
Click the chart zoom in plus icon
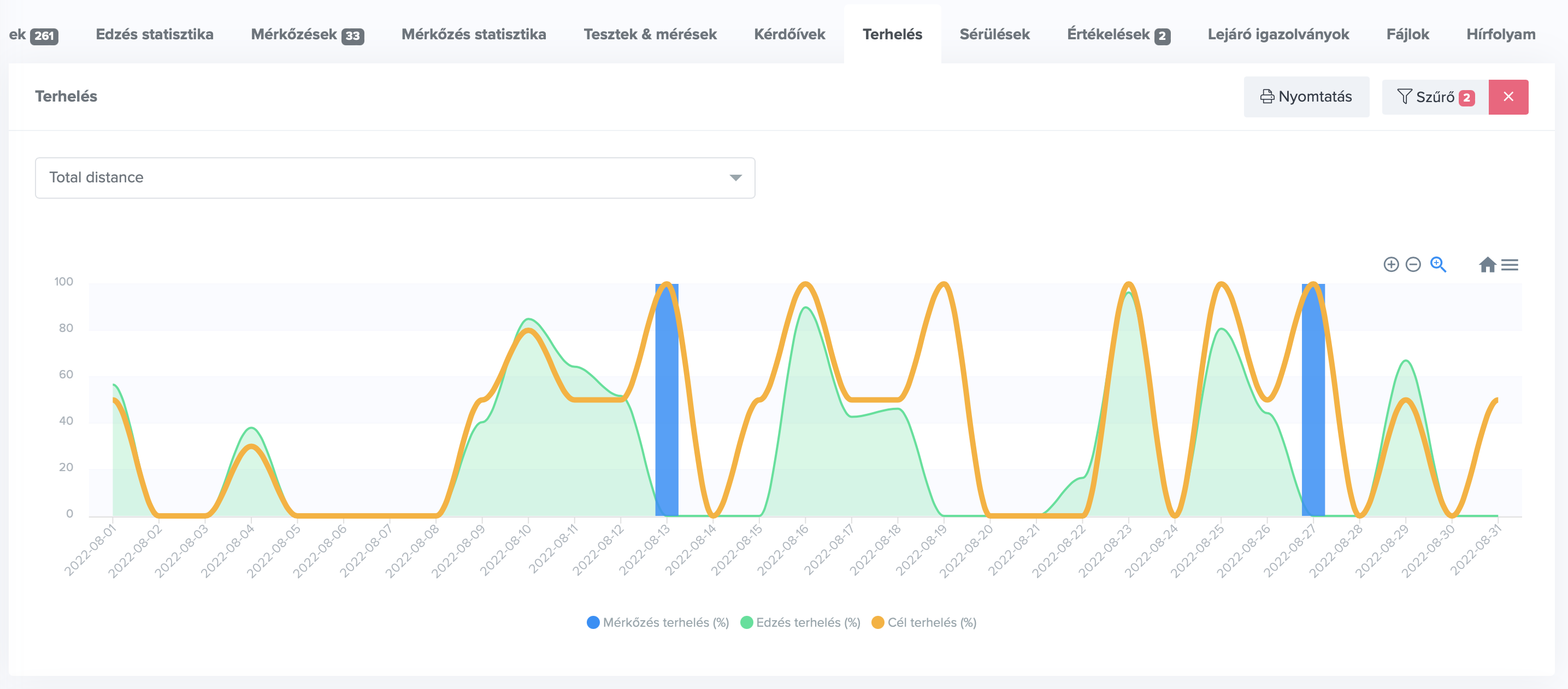coord(1391,265)
